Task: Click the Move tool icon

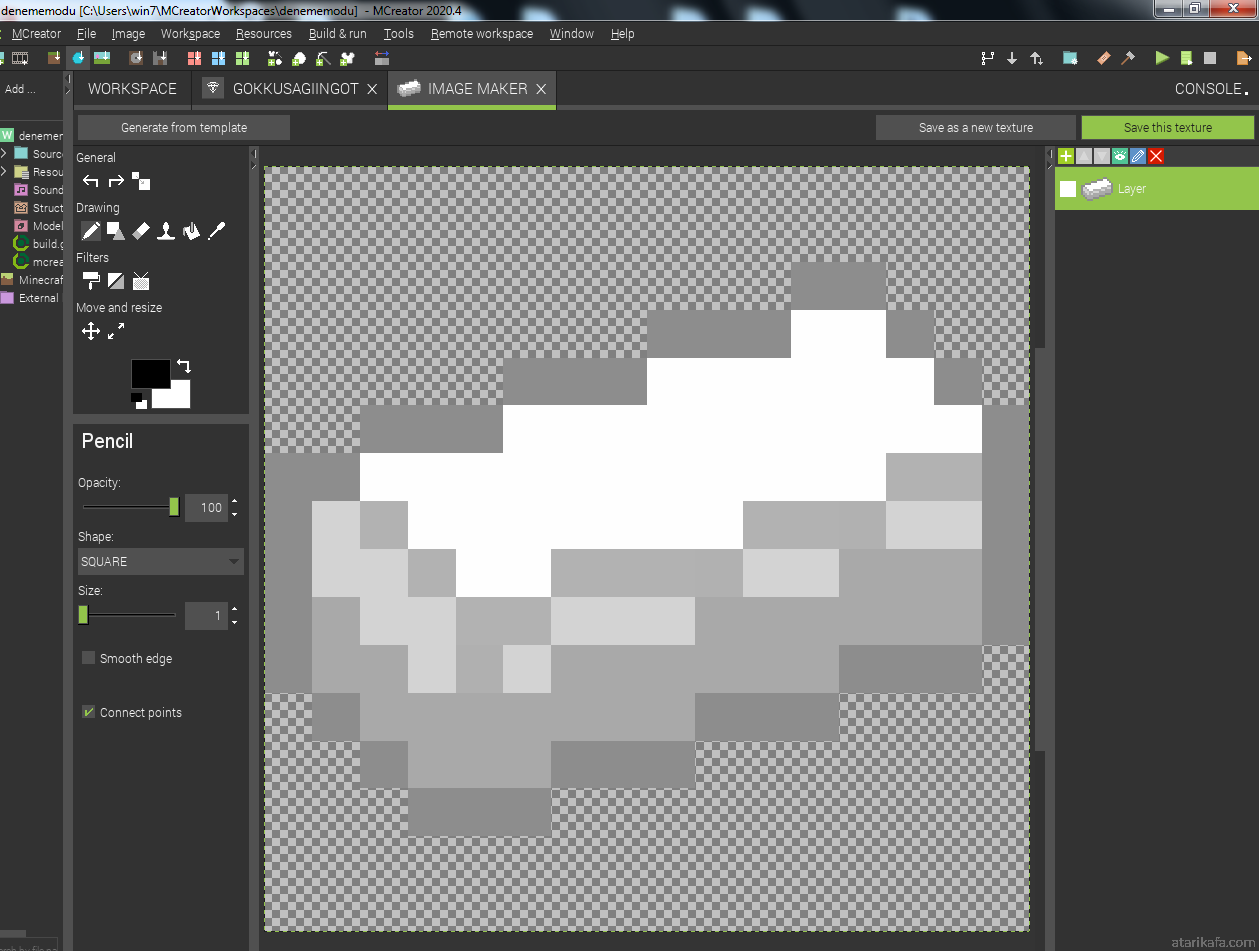Action: tap(91, 331)
